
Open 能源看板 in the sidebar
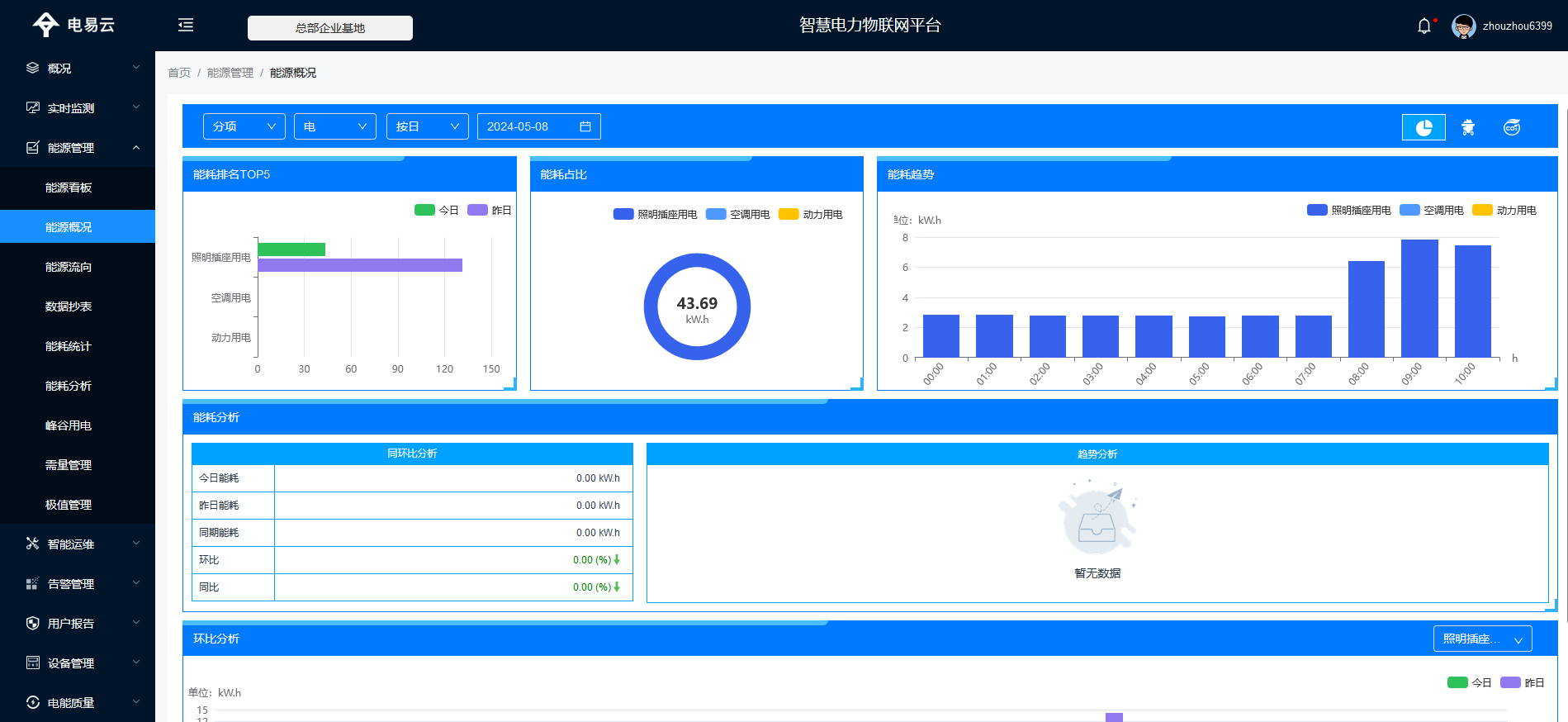coord(78,188)
